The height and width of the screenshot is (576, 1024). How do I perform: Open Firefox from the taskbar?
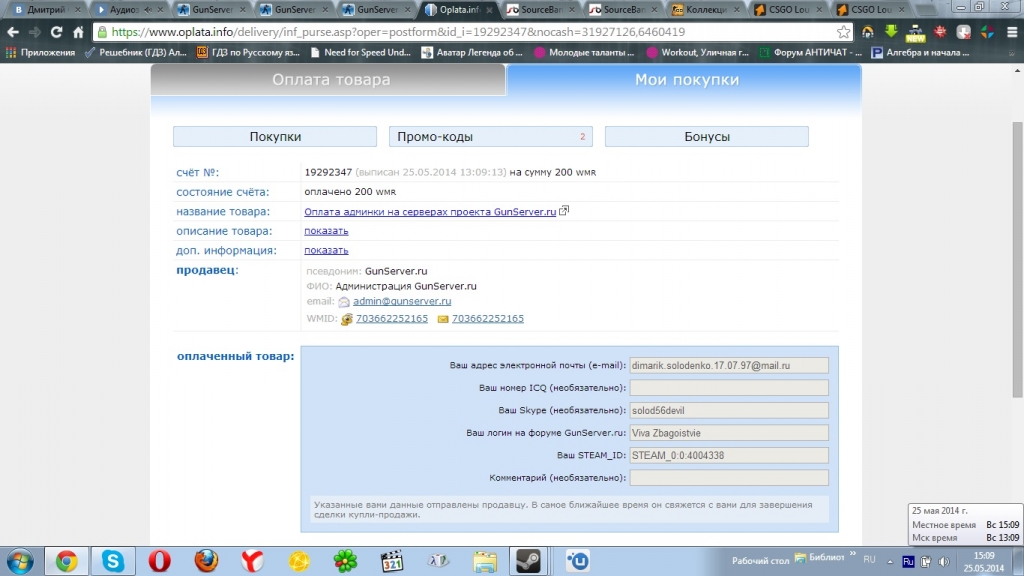(x=206, y=561)
